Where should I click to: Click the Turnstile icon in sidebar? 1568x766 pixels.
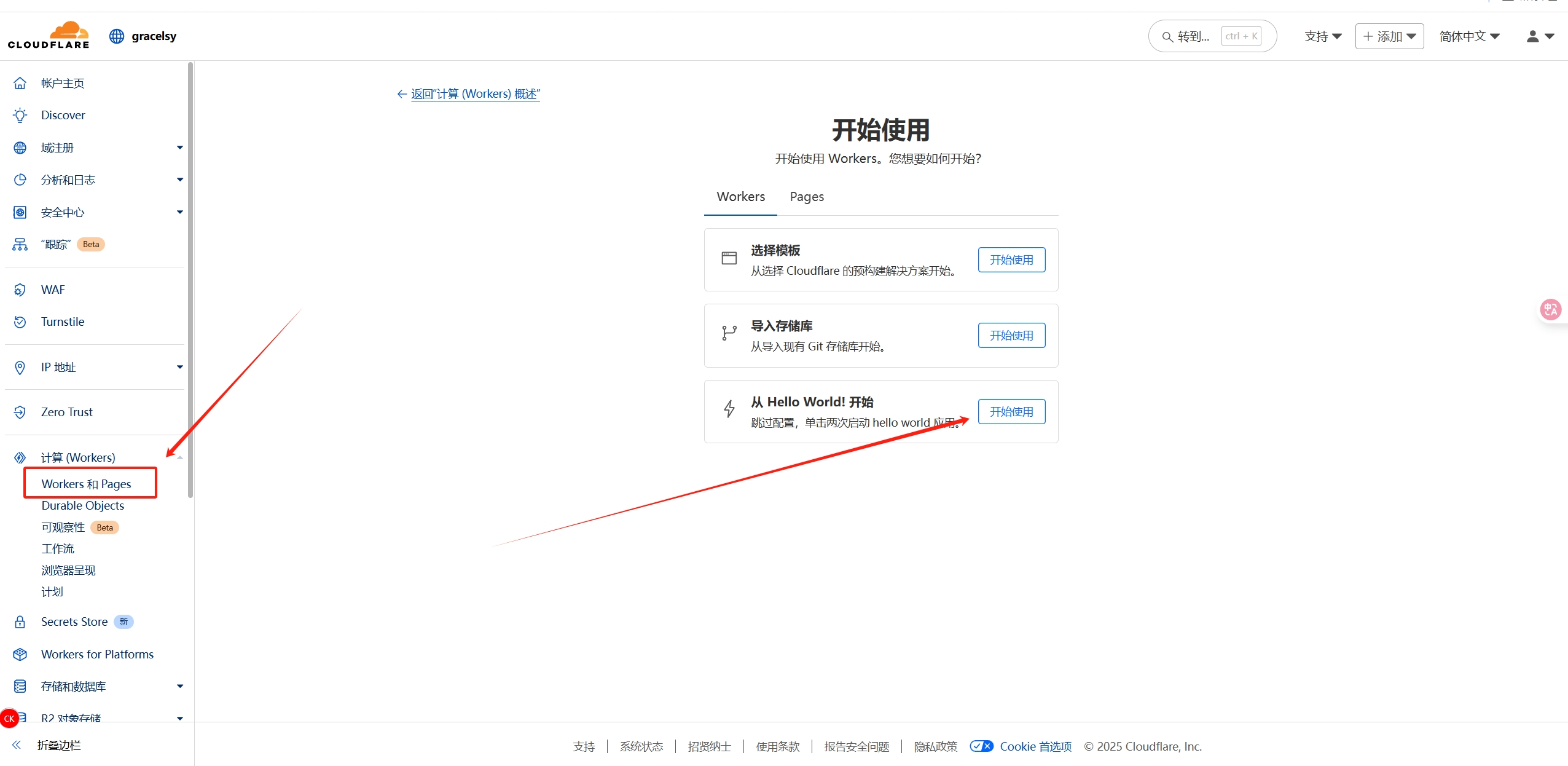(x=20, y=322)
